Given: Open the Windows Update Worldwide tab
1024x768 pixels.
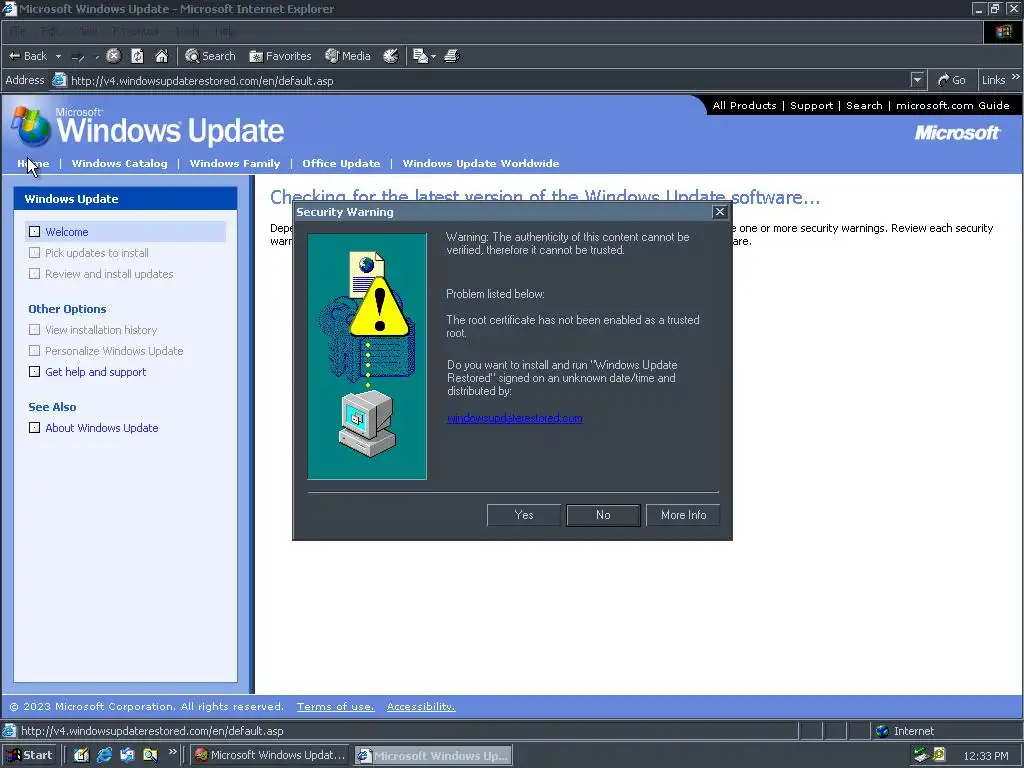Looking at the screenshot, I should click(x=481, y=163).
